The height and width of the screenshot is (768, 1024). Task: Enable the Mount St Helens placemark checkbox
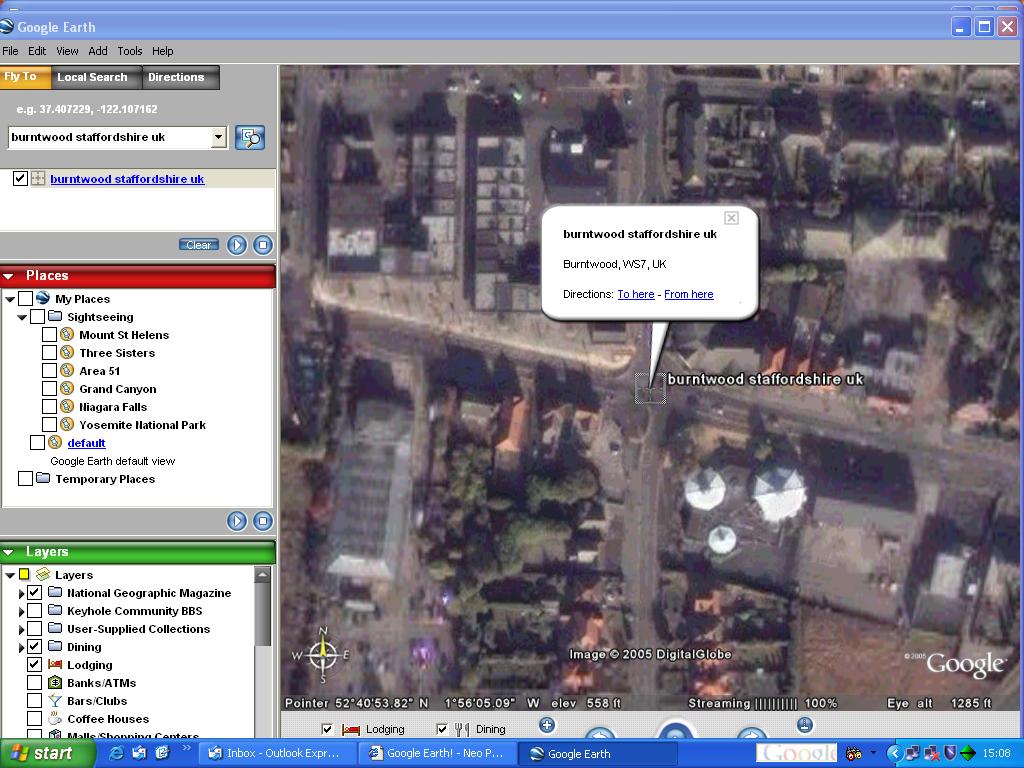coord(49,334)
